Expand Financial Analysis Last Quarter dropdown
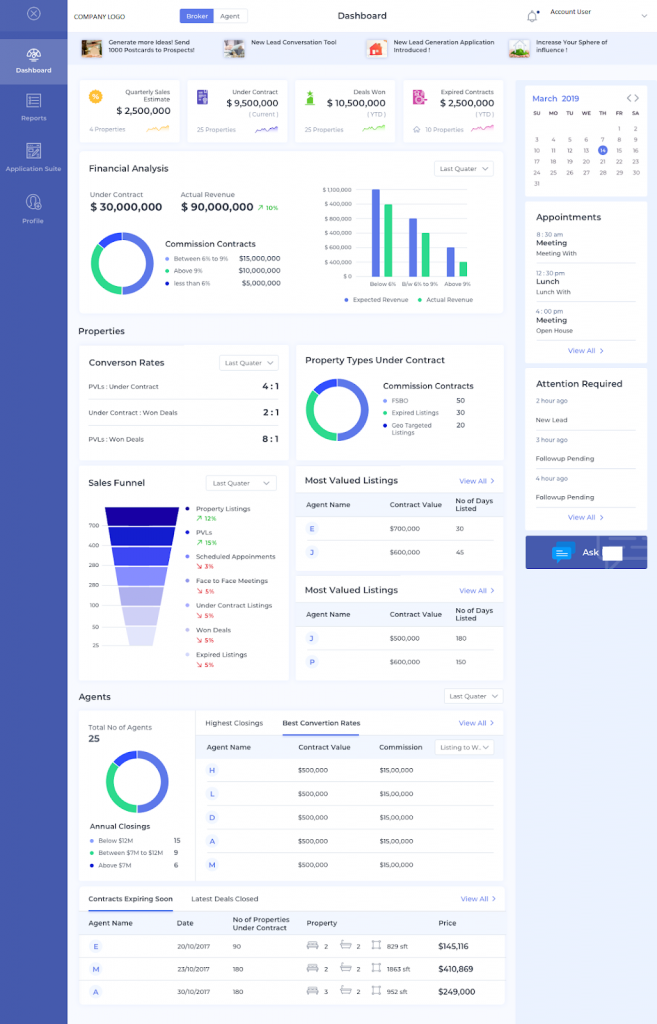The height and width of the screenshot is (1024, 657). click(465, 169)
